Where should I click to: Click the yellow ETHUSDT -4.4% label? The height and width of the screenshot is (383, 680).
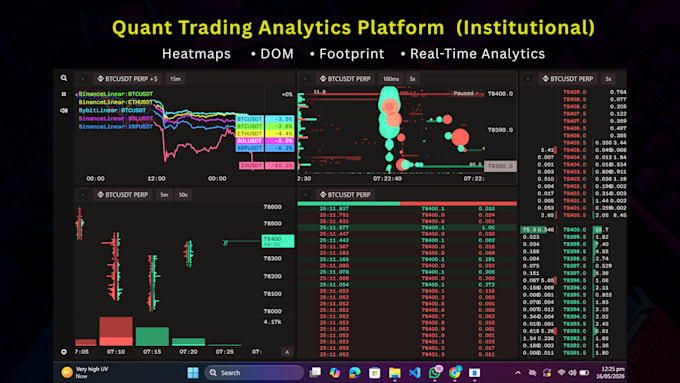point(265,134)
